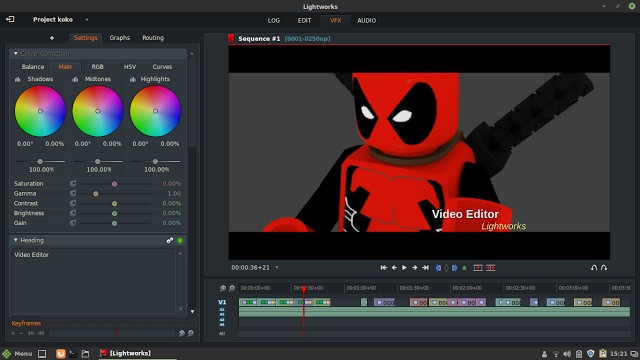The width and height of the screenshot is (640, 360).
Task: Click the keyframe icon beside Gamma
Action: tap(73, 193)
